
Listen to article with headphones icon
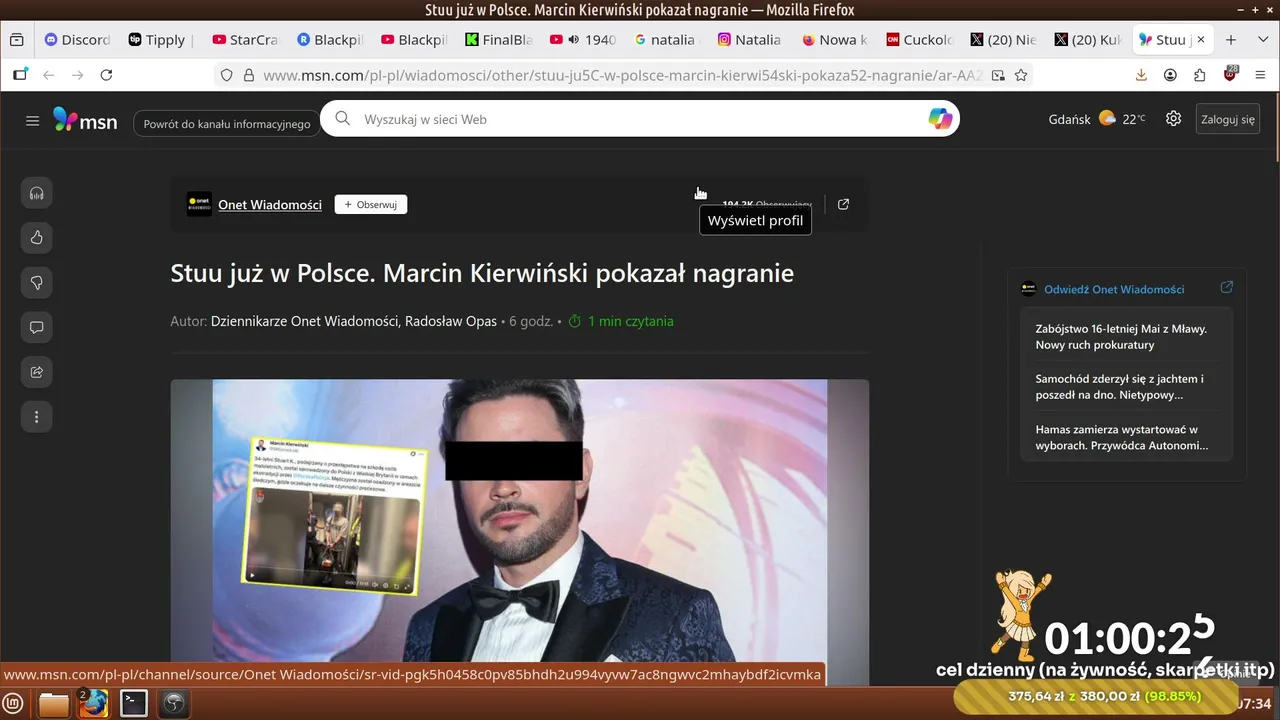tap(37, 193)
